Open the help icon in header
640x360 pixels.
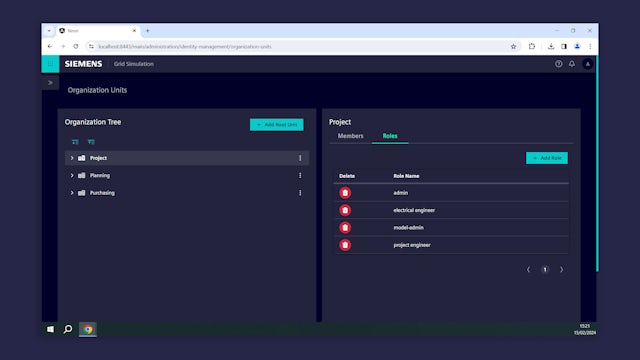tap(558, 64)
